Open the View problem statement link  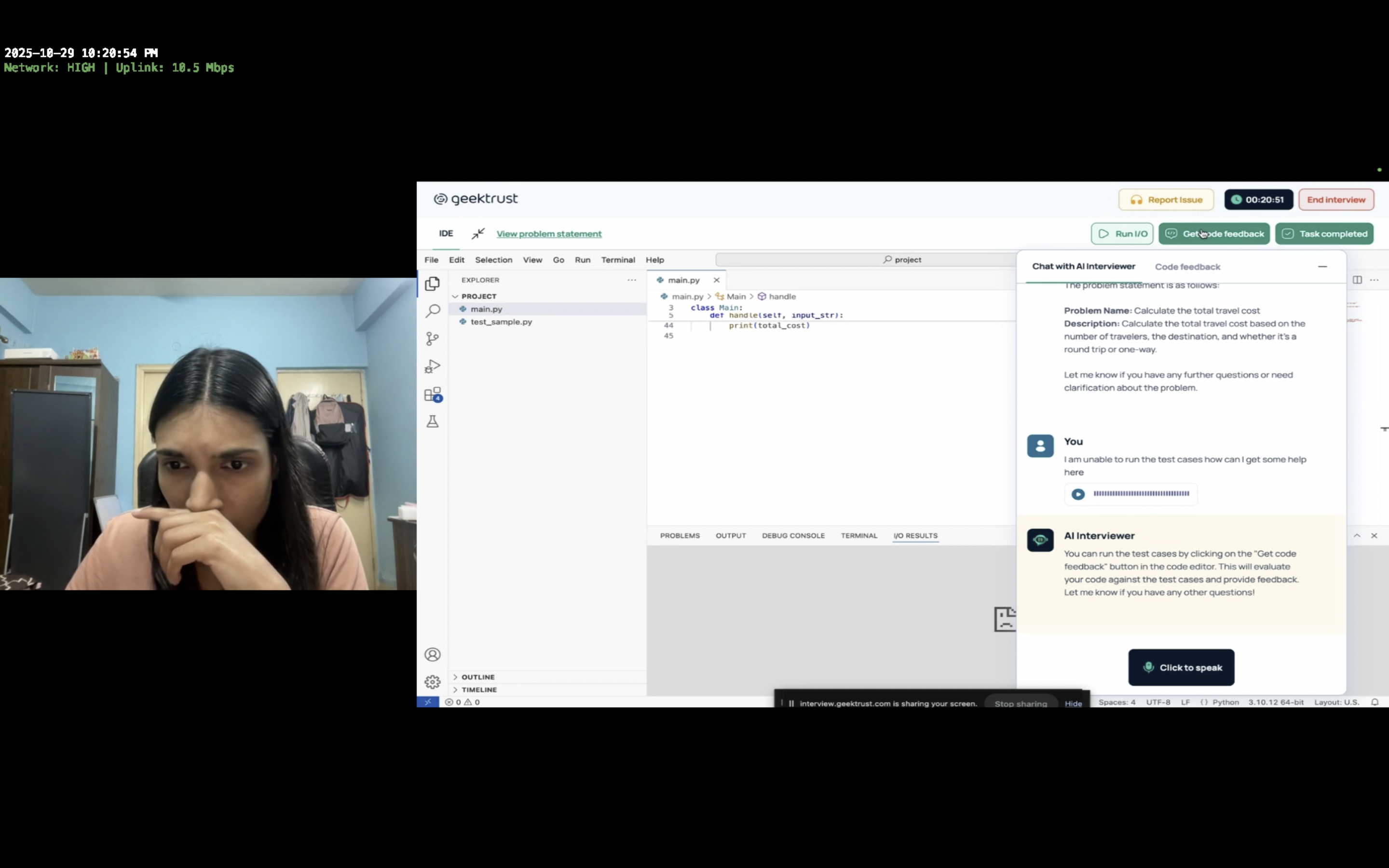(549, 234)
